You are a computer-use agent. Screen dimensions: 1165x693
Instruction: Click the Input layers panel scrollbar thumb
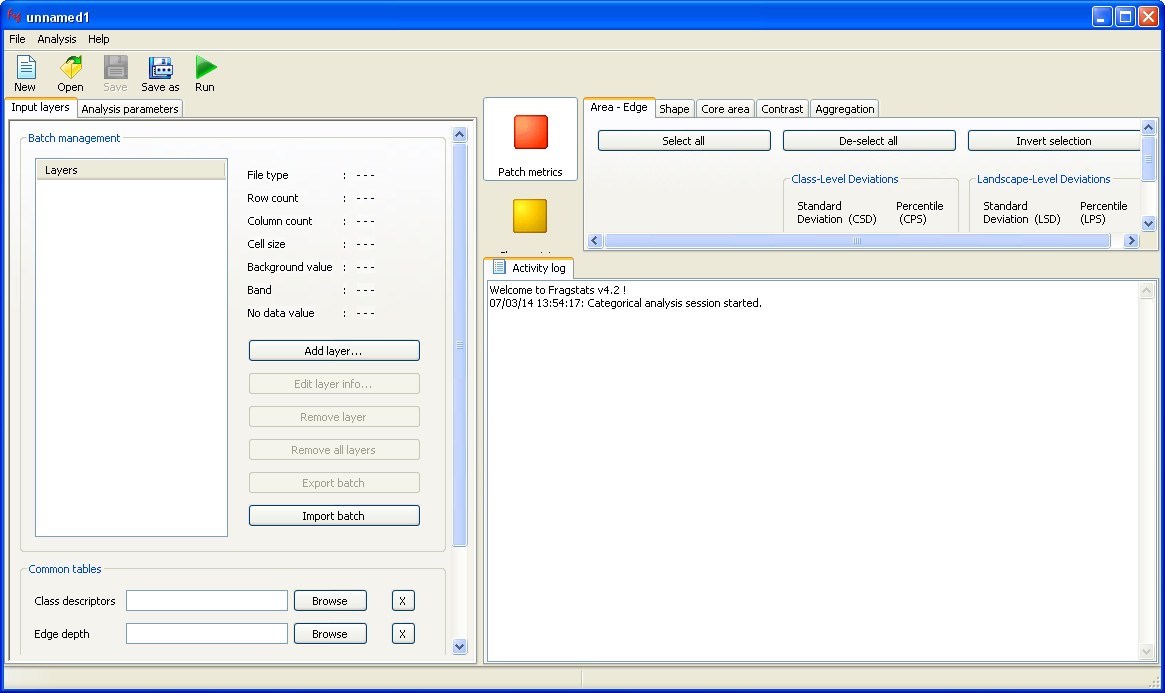click(459, 345)
